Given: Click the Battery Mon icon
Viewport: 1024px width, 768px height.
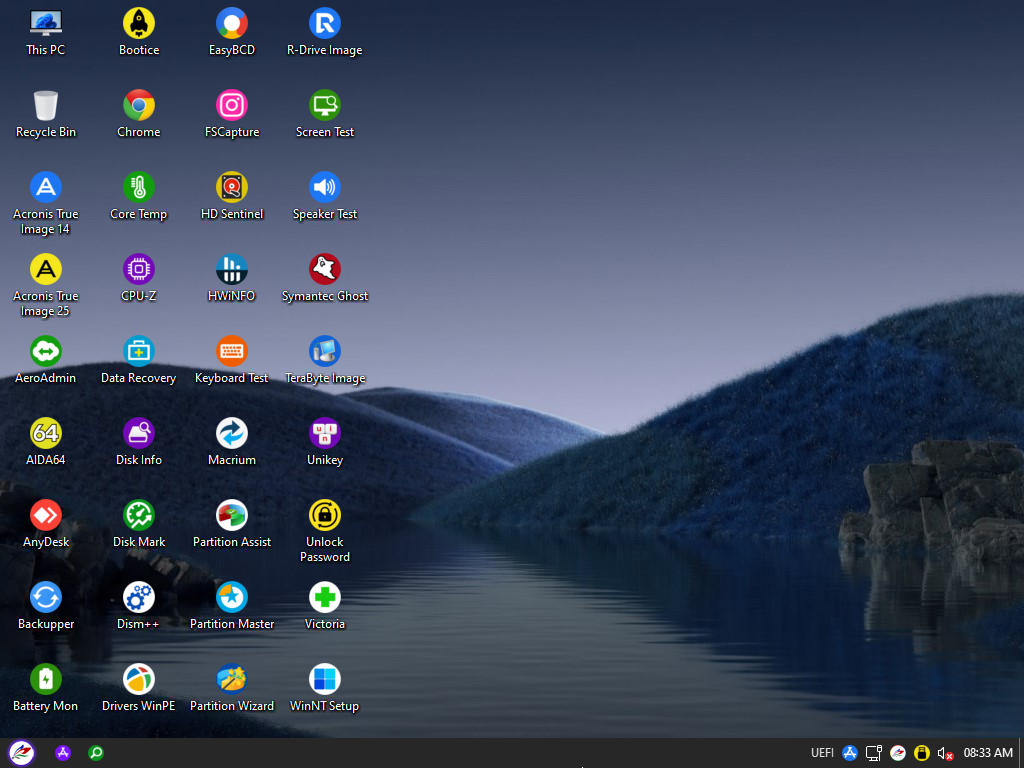Looking at the screenshot, I should (x=46, y=680).
